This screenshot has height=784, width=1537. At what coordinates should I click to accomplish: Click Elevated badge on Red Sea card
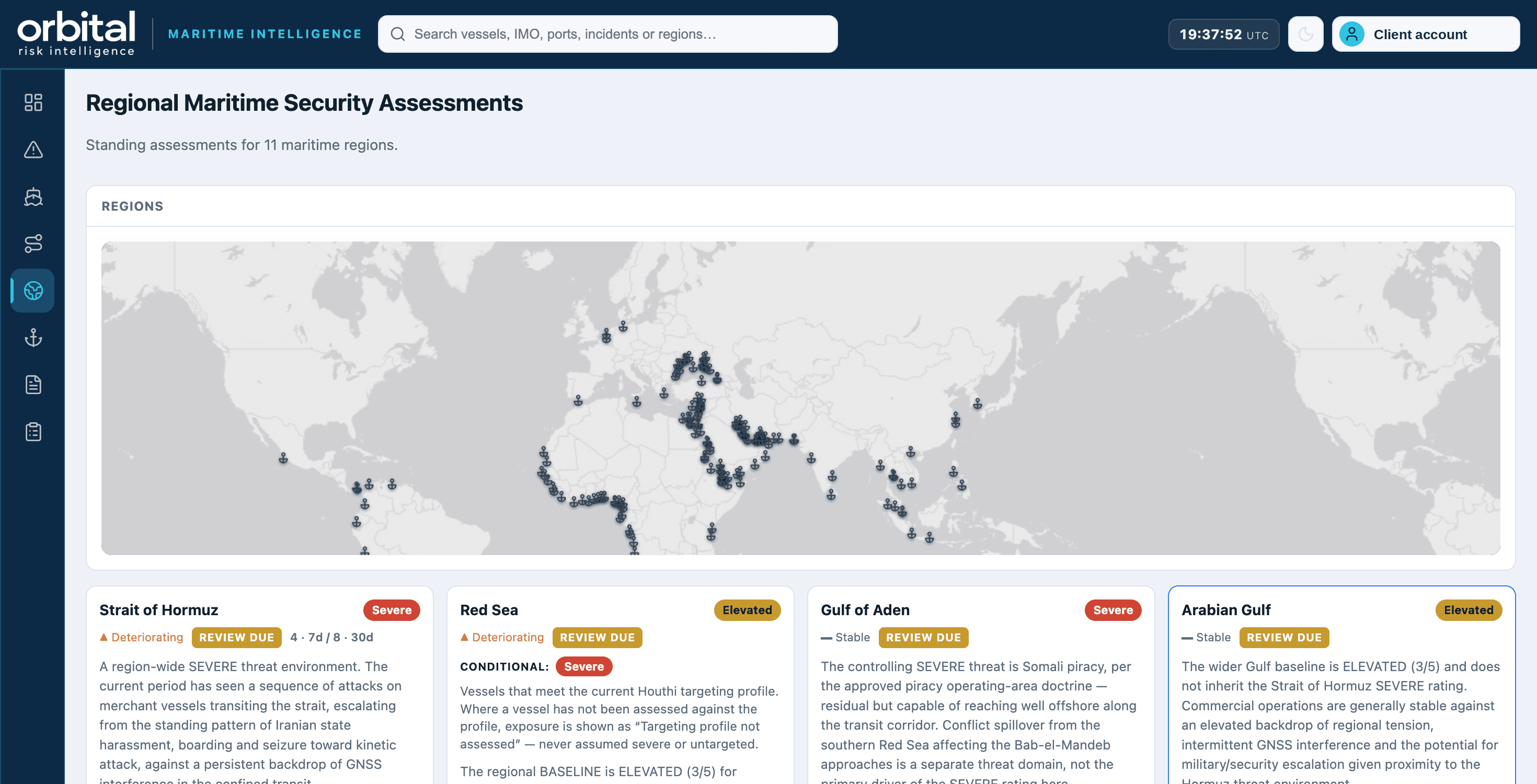coord(747,610)
